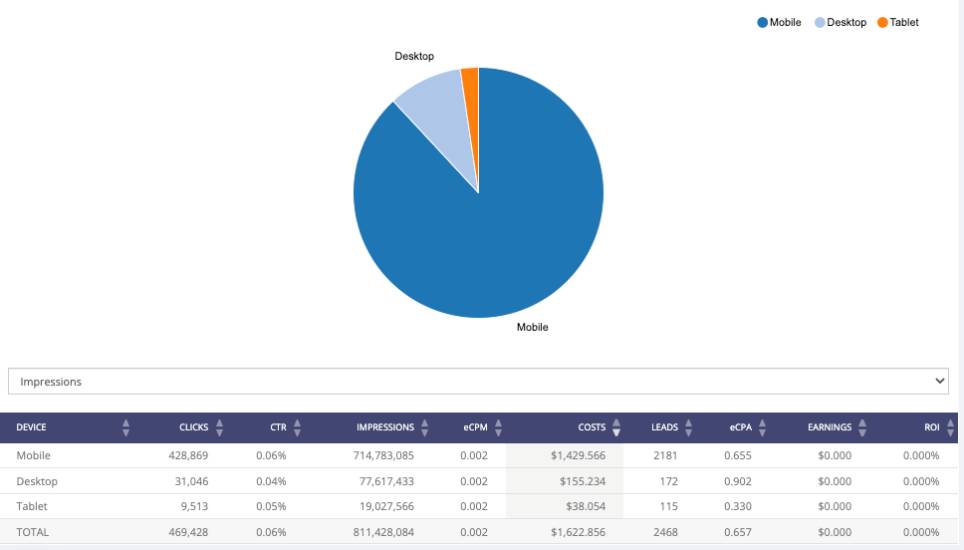Open the Impressions metric dropdown
Image resolution: width=964 pixels, height=550 pixels.
478,381
